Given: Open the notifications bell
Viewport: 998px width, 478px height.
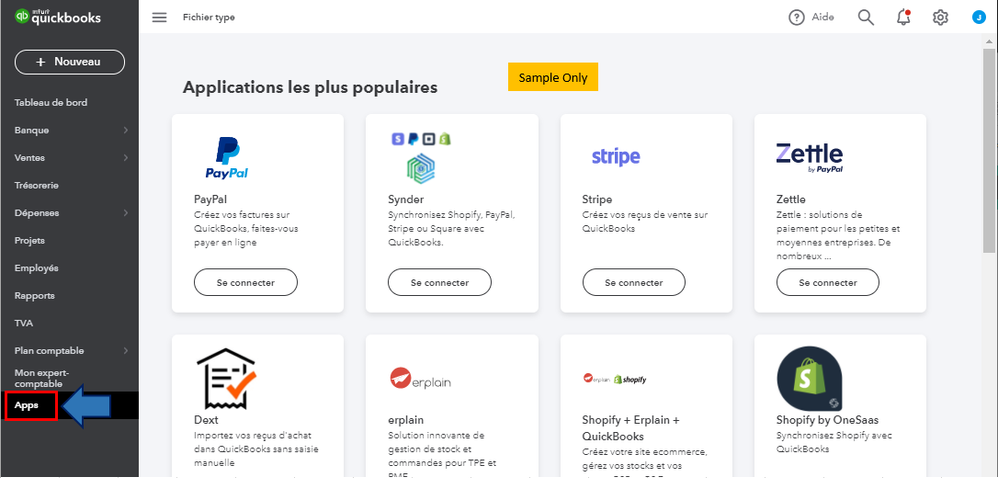Looking at the screenshot, I should 904,17.
